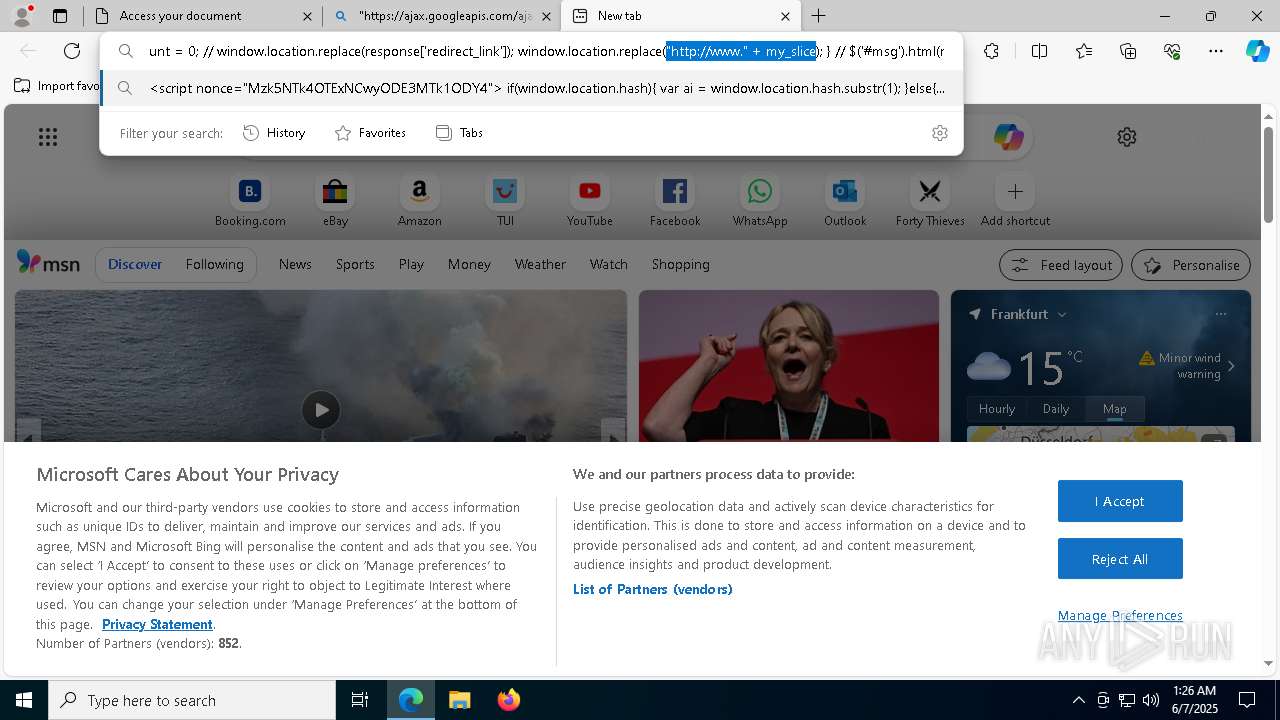The height and width of the screenshot is (720, 1280).
Task: Open weather card more options ellipsis
Action: click(x=1220, y=314)
